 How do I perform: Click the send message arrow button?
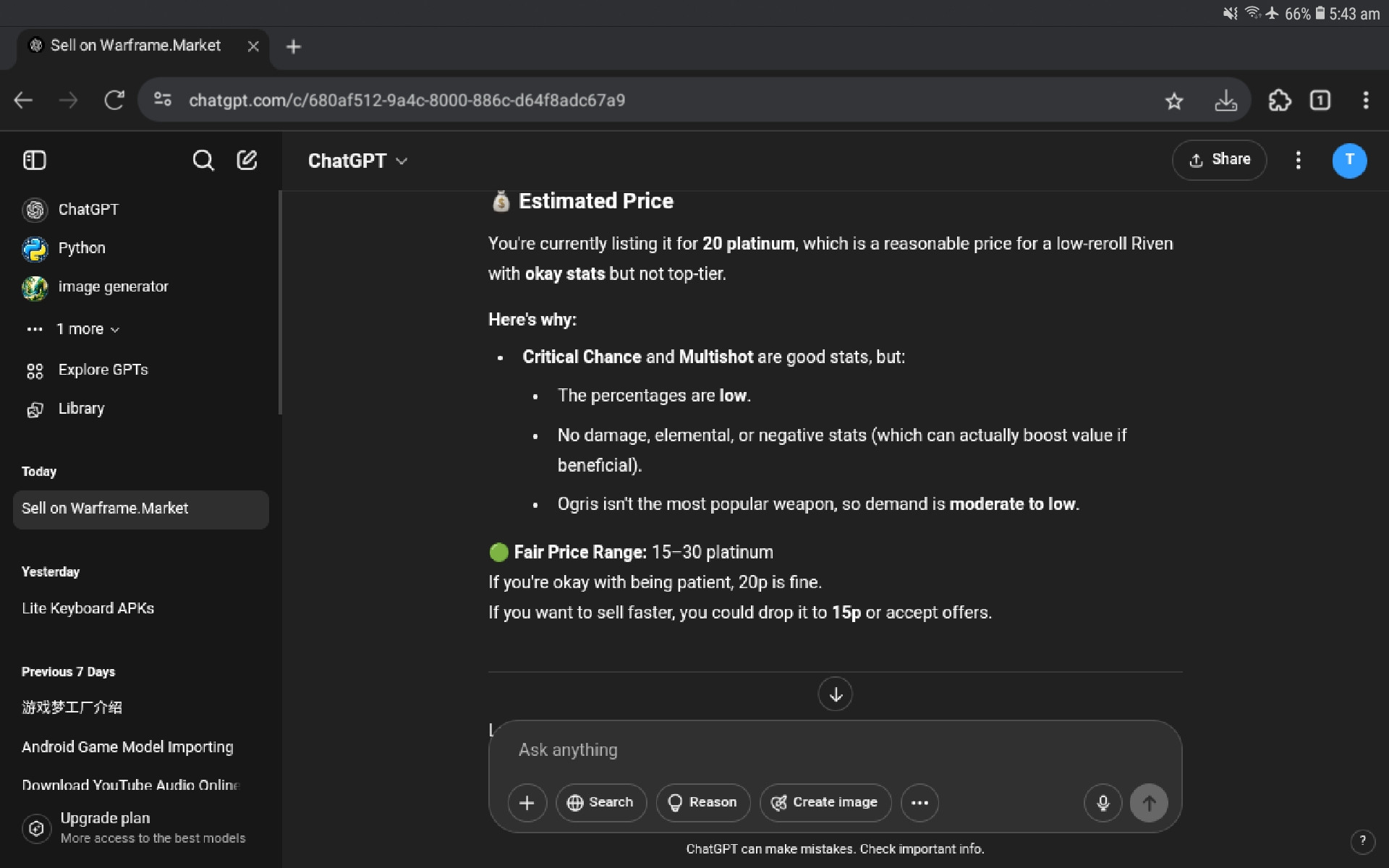point(1149,802)
